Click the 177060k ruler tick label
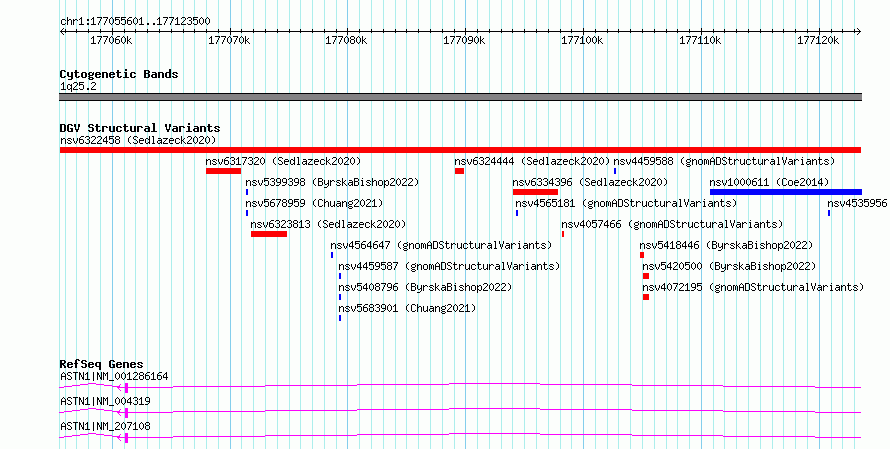Image resolution: width=890 pixels, height=449 pixels. 111,40
